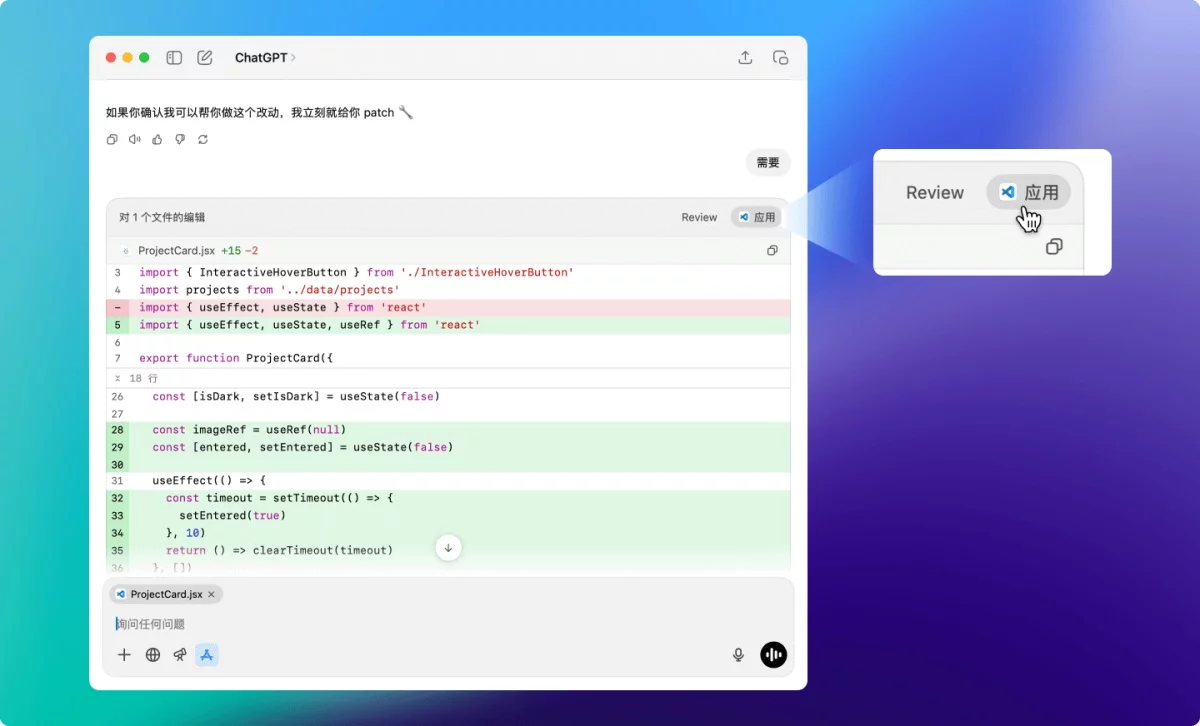1200x726 pixels.
Task: Mark the response with thumbs down
Action: click(x=180, y=139)
